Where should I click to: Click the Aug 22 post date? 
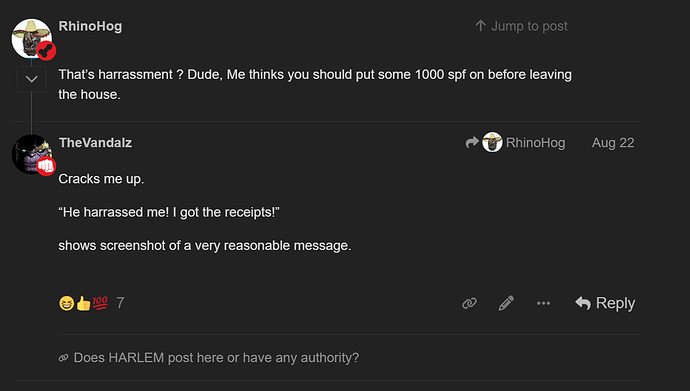point(613,143)
